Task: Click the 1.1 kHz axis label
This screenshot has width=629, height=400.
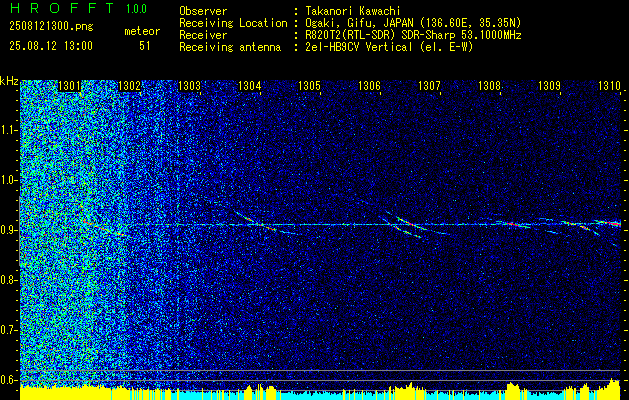Action: point(8,130)
